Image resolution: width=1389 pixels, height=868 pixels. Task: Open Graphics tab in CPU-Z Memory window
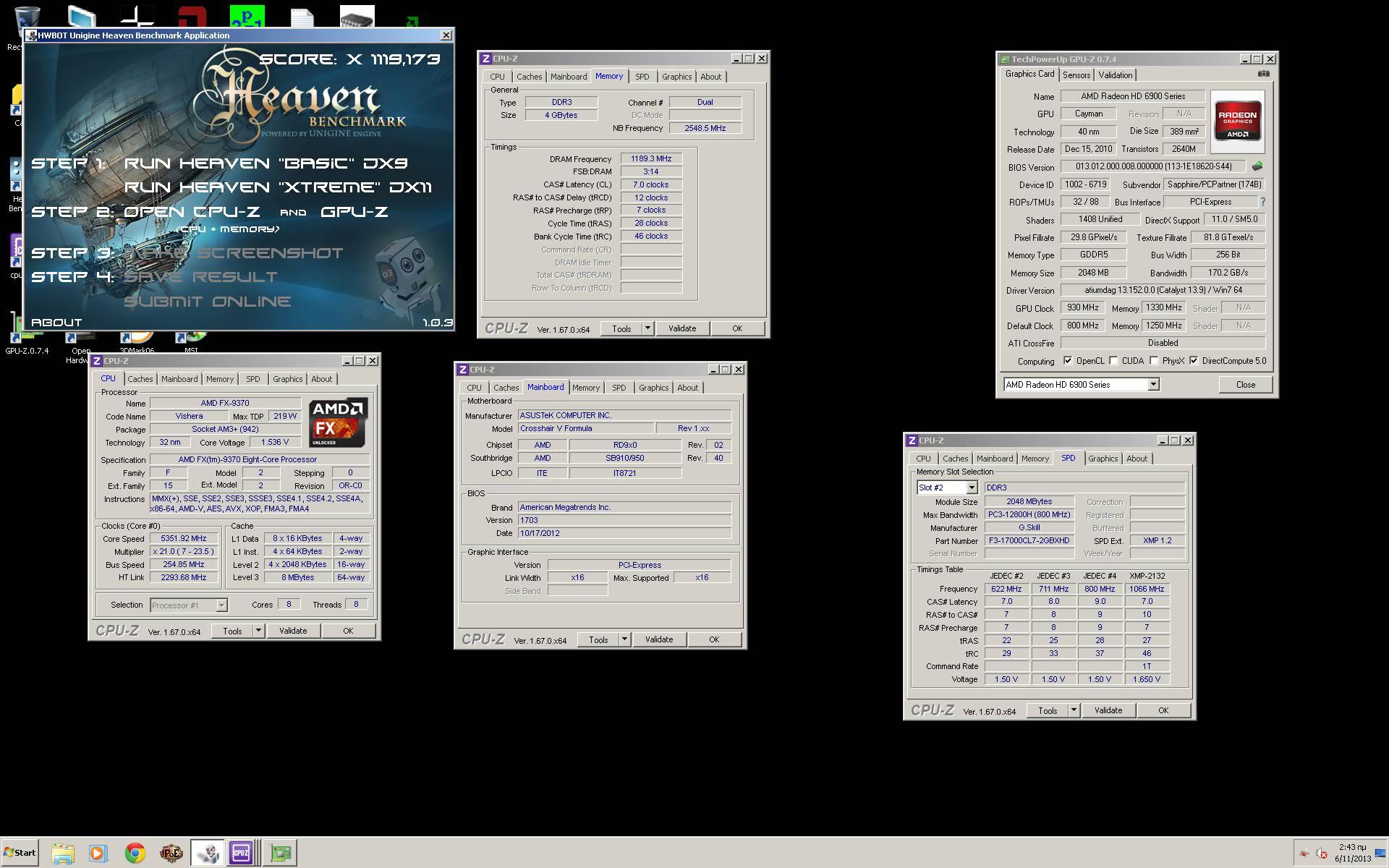676,77
